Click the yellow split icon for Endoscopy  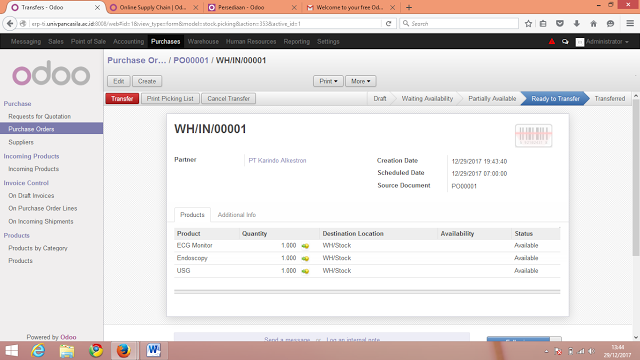(x=305, y=258)
